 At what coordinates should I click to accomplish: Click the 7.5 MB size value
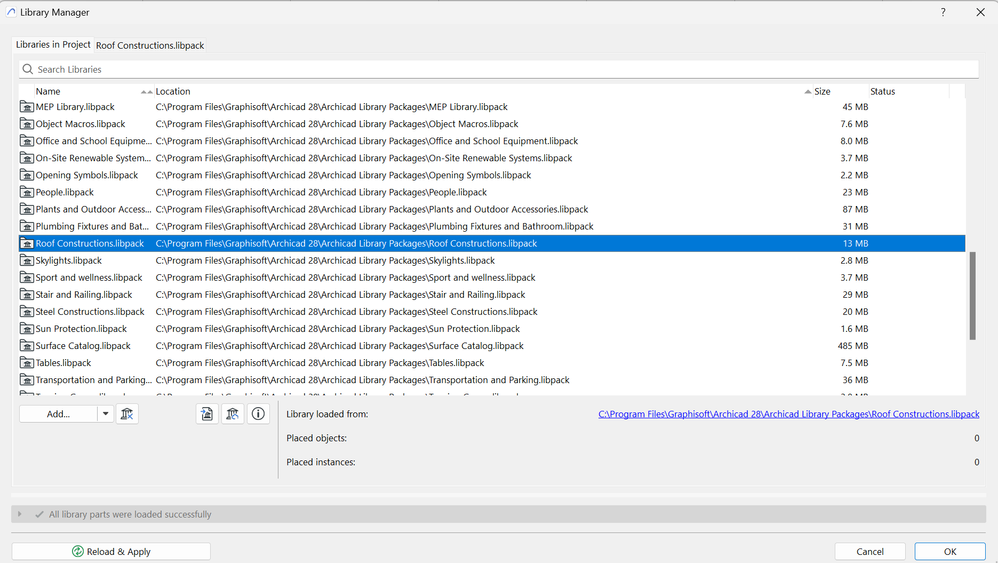854,363
